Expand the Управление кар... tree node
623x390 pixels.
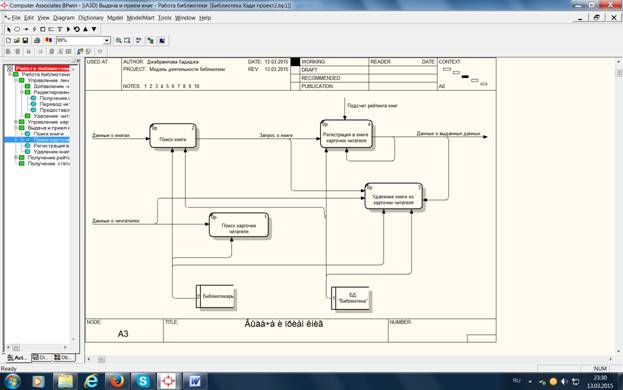click(16, 122)
